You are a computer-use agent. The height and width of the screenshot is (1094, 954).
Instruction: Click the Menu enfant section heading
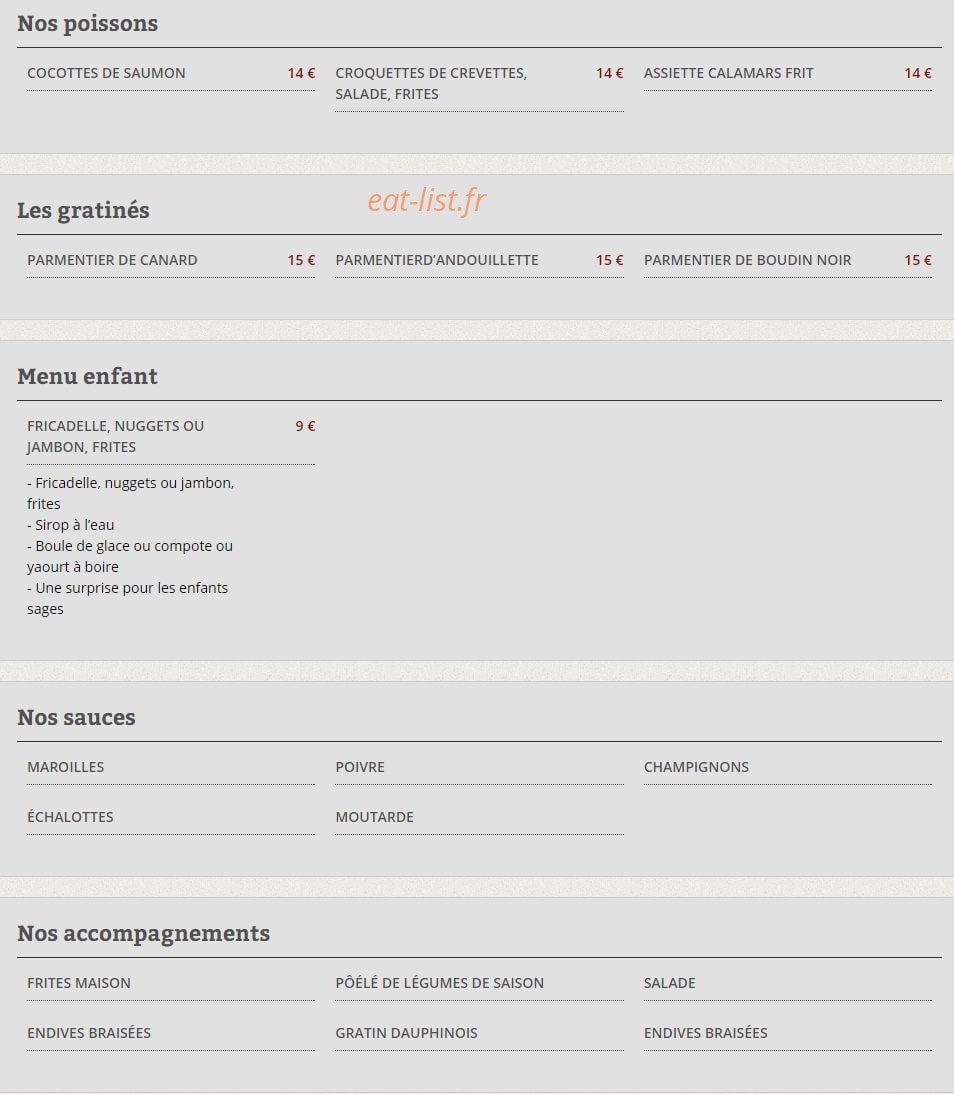(87, 376)
